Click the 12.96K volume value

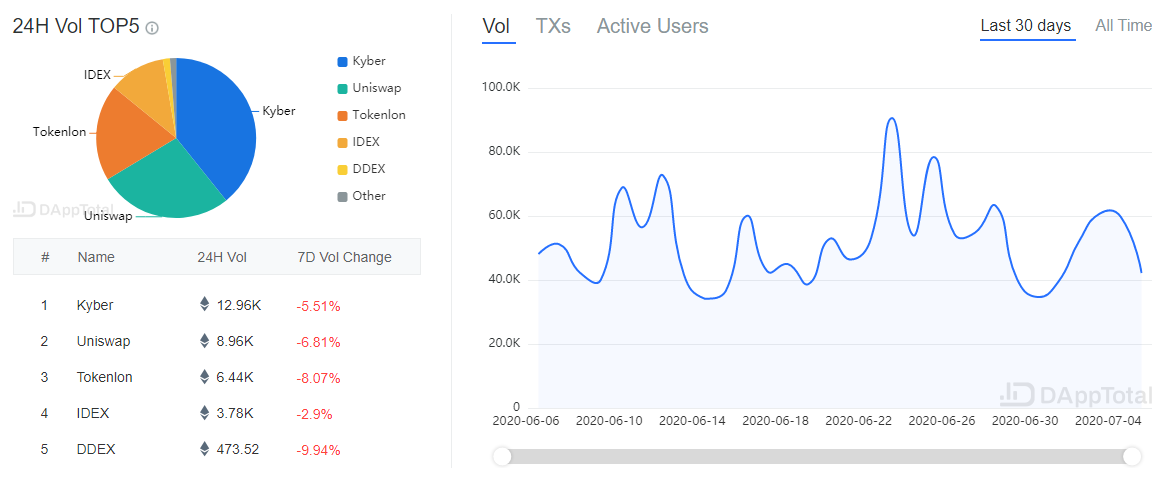237,305
